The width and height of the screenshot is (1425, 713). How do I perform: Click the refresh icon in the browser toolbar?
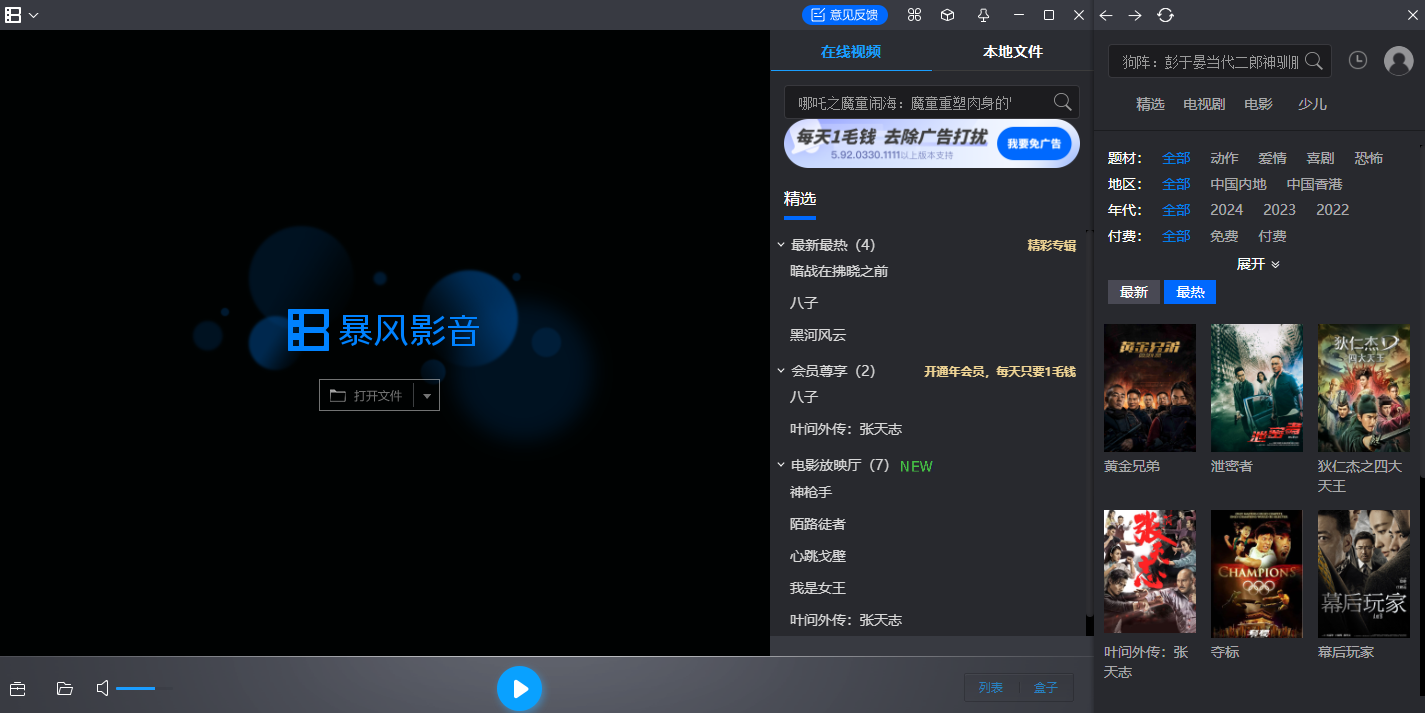1166,15
